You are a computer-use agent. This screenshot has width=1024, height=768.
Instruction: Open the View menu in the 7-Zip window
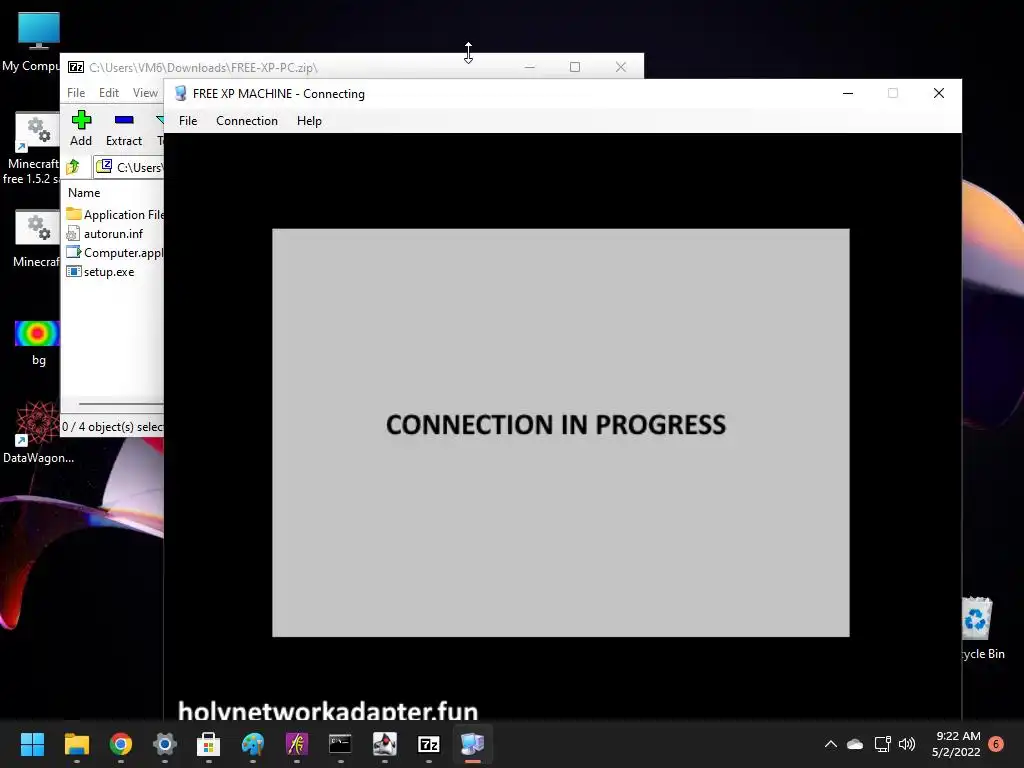click(x=145, y=93)
